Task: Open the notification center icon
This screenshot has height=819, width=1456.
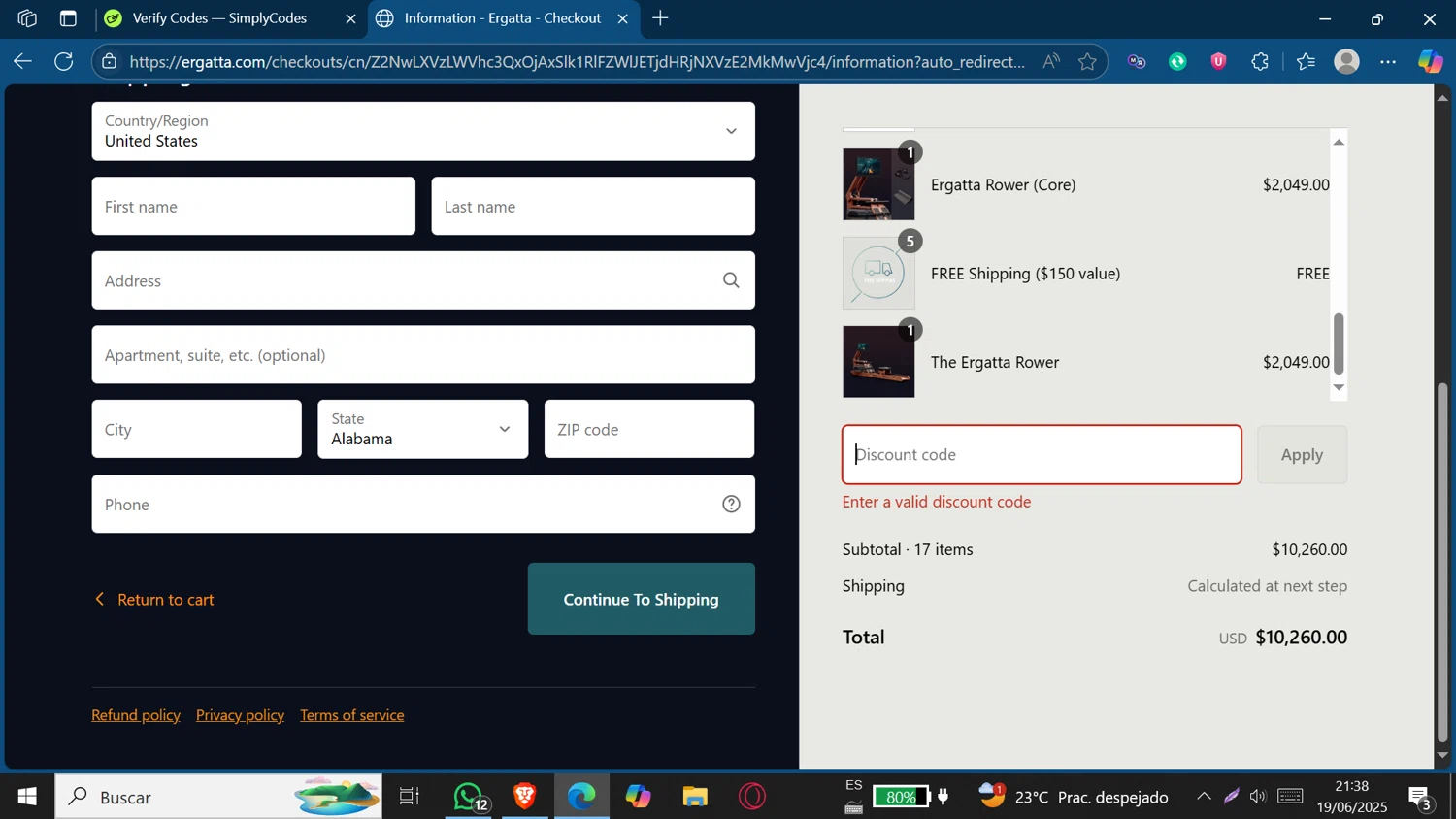Action: click(1420, 797)
